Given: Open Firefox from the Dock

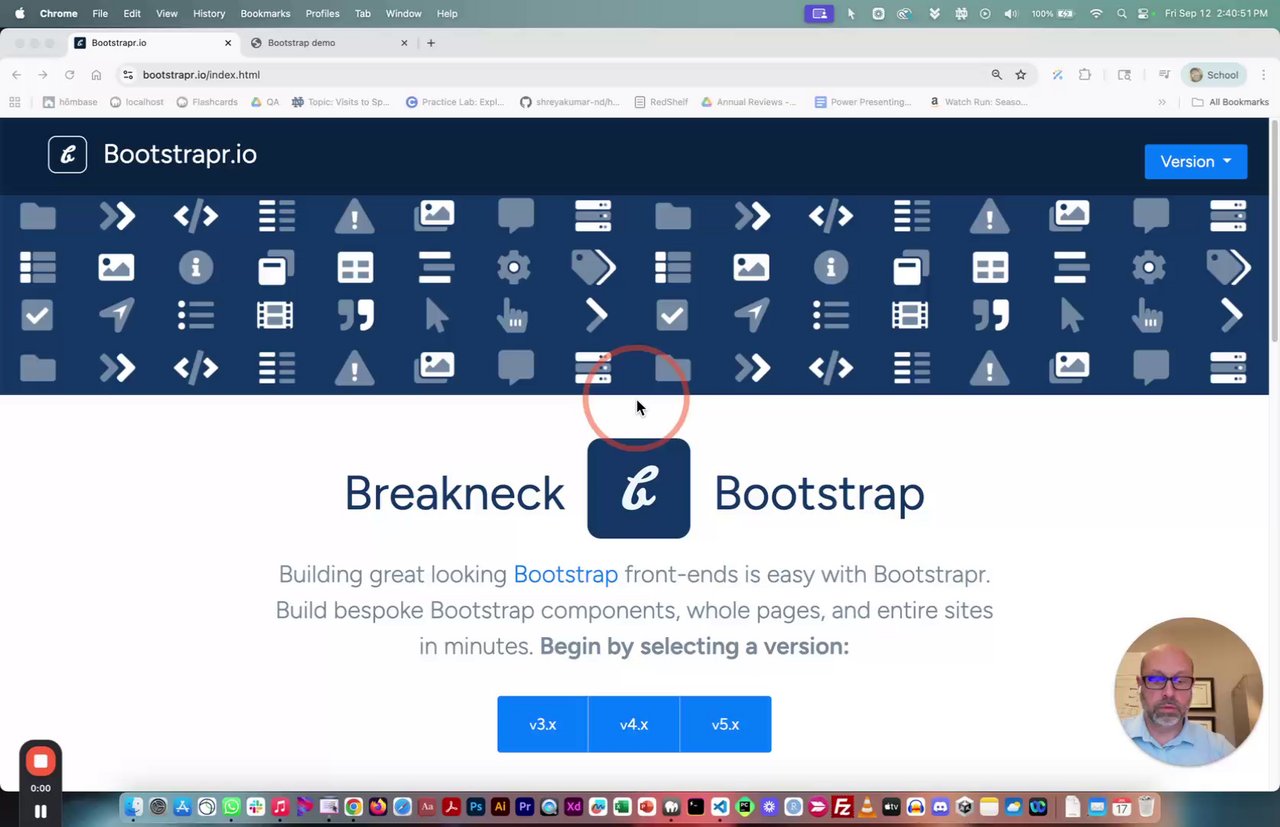Looking at the screenshot, I should [378, 807].
